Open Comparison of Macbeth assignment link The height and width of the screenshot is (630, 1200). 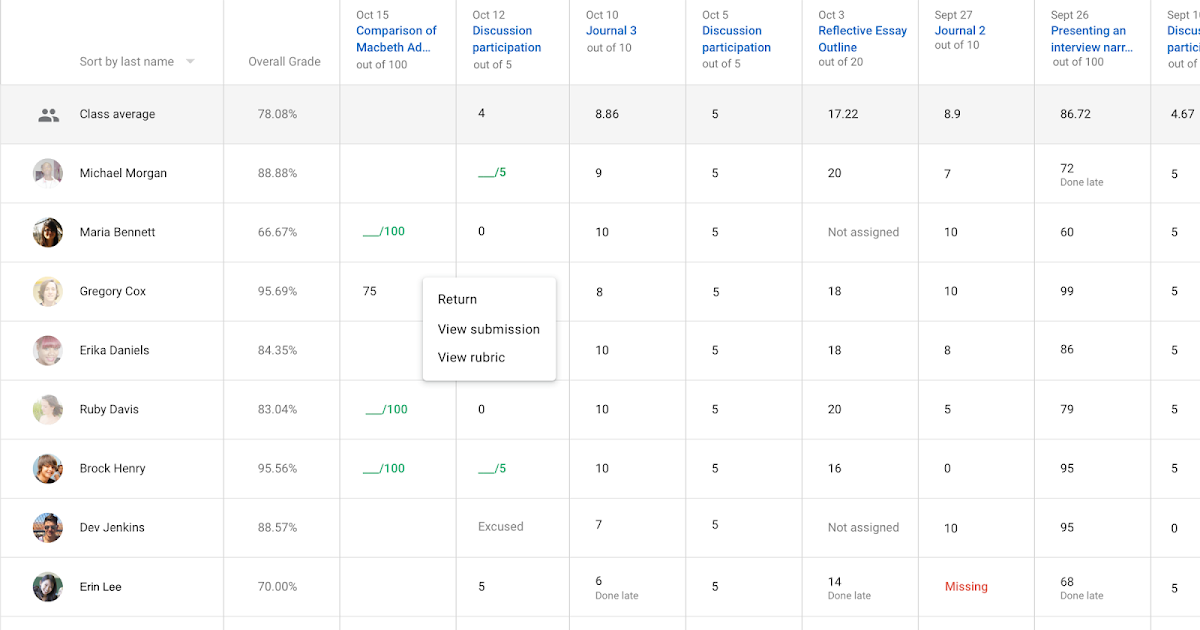point(396,39)
